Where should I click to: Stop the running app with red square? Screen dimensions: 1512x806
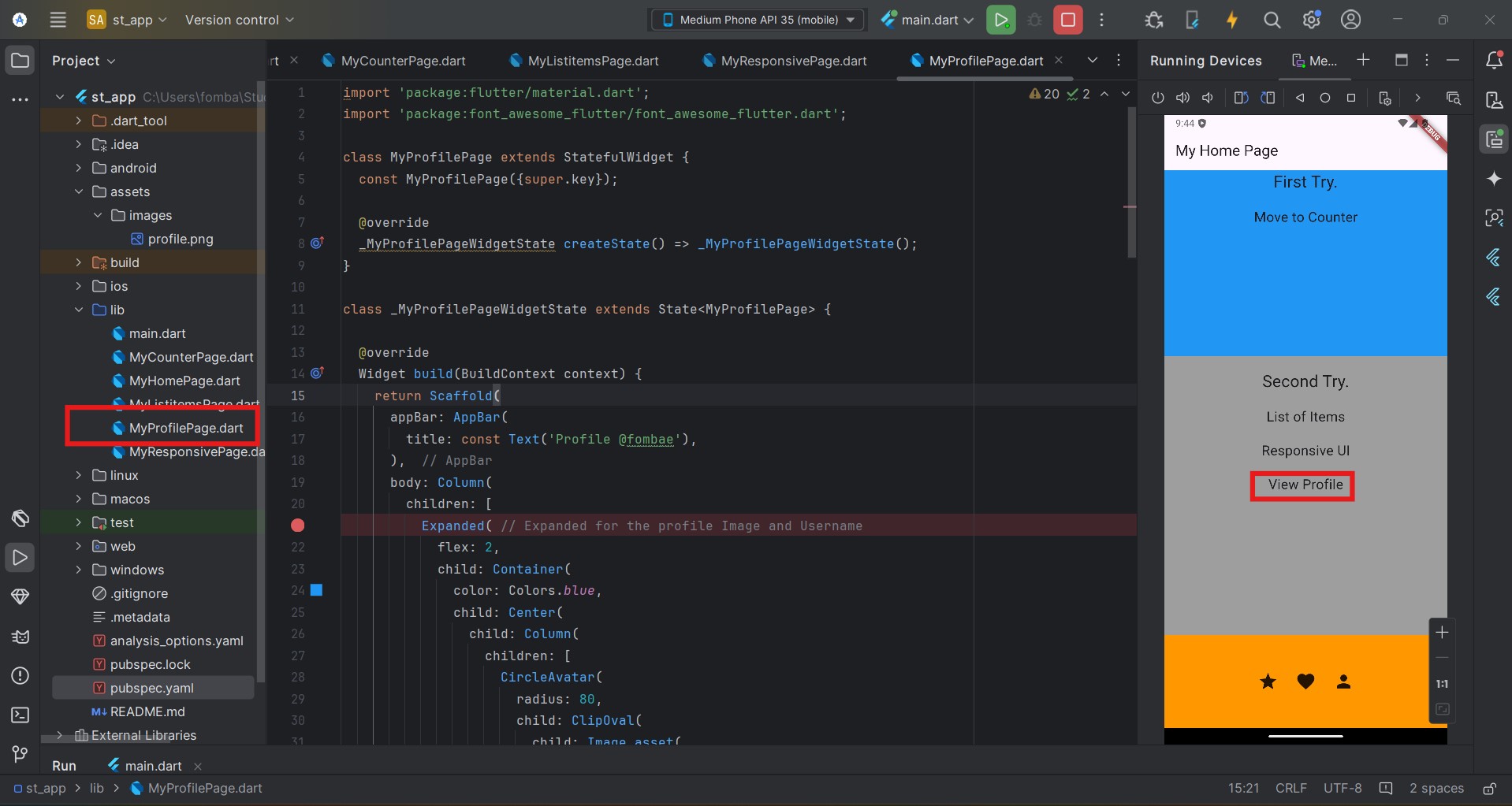click(x=1067, y=20)
